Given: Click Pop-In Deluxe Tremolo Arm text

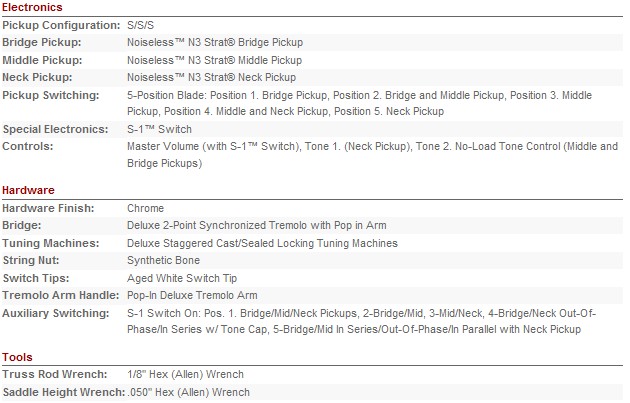Looking at the screenshot, I should [192, 295].
